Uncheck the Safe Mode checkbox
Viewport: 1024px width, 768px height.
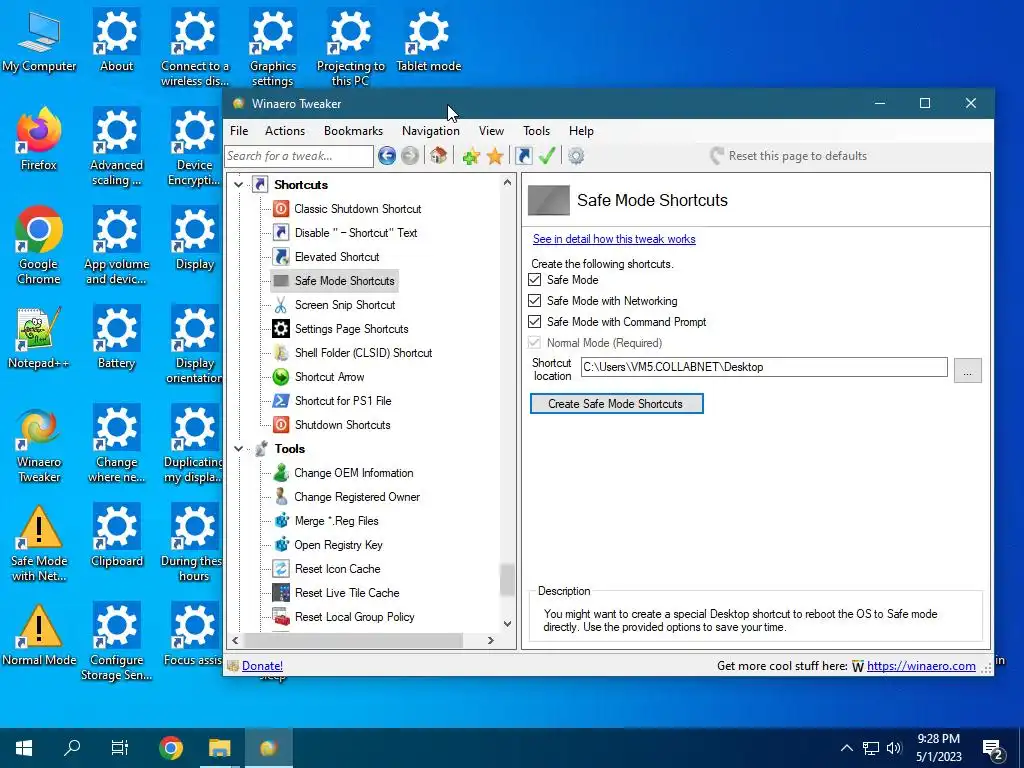pos(535,280)
